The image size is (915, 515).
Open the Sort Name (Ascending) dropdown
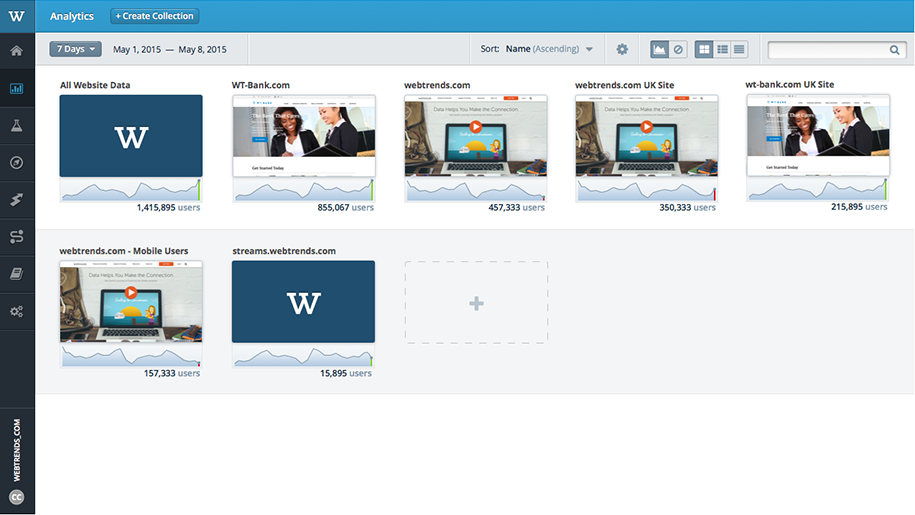point(536,49)
